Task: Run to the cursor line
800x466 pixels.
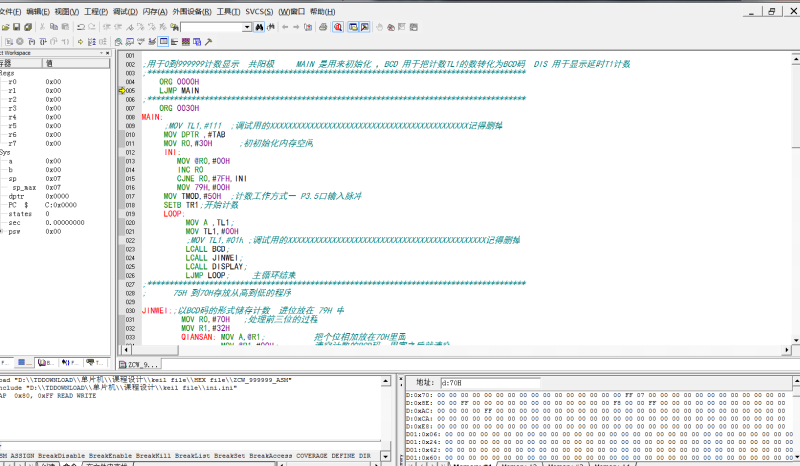Action: (65, 42)
